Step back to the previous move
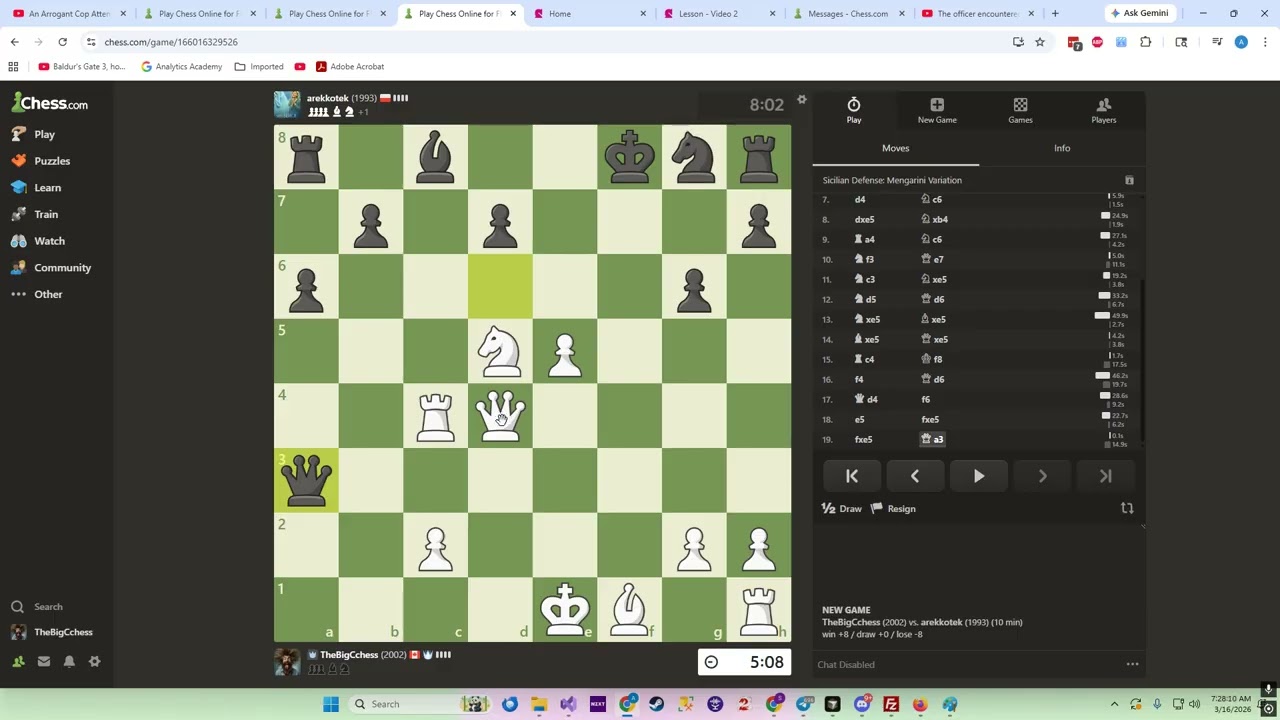The height and width of the screenshot is (720, 1280). point(915,477)
